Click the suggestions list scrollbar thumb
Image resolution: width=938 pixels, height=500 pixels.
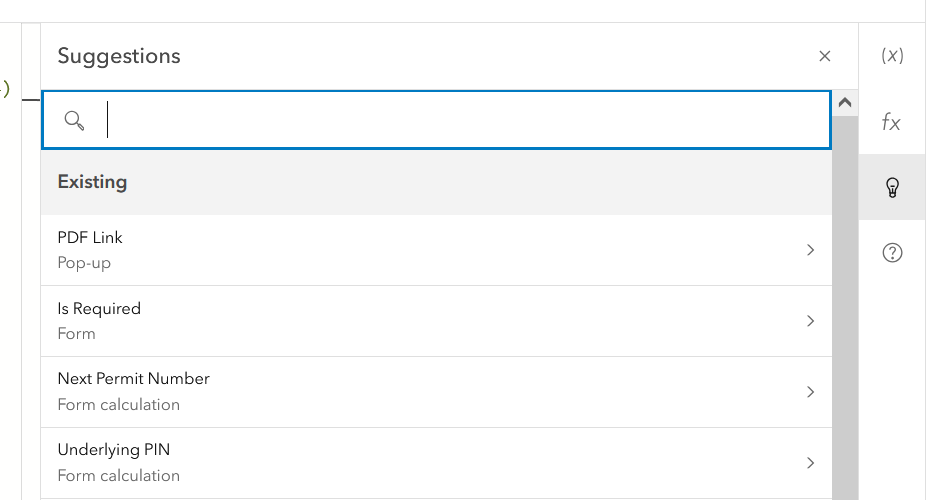point(845,300)
